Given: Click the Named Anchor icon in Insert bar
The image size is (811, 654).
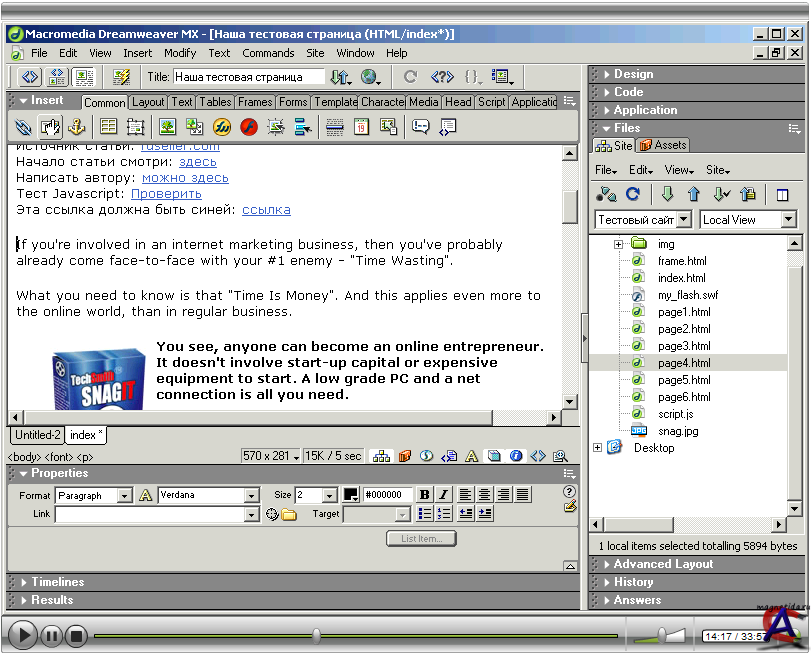Looking at the screenshot, I should coord(76,127).
